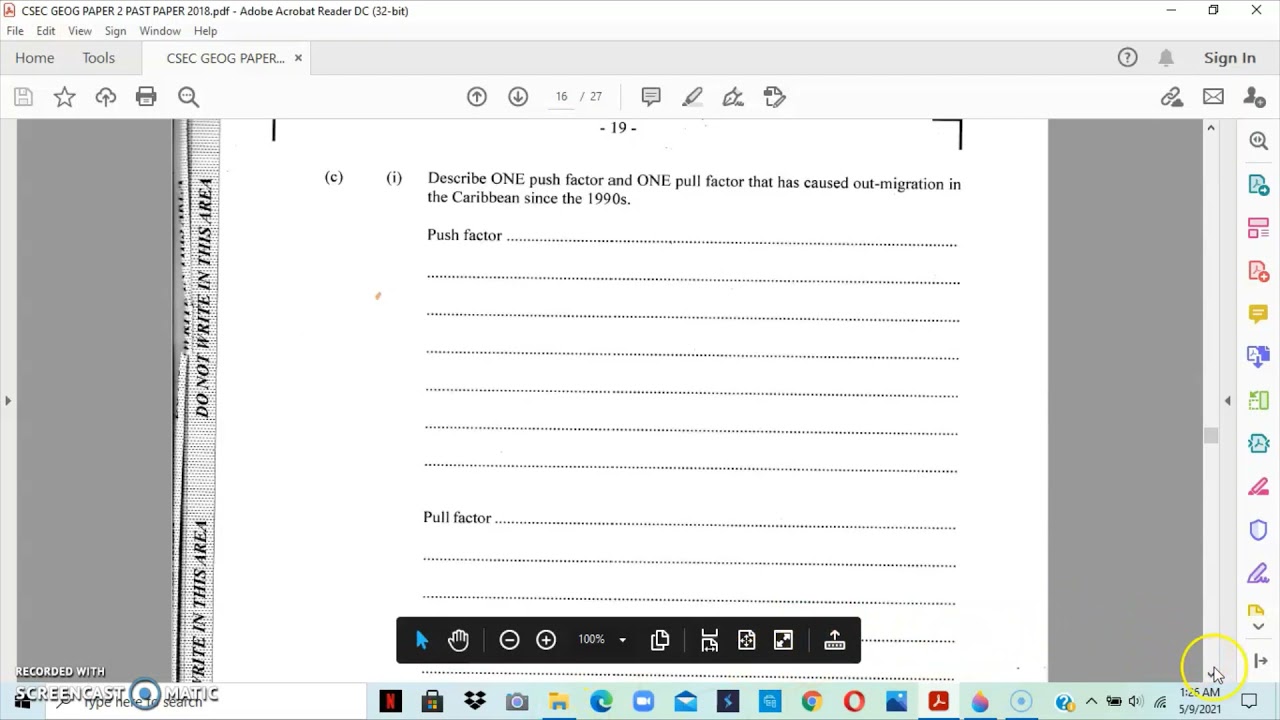Open the search tools icon in the right pane
The height and width of the screenshot is (720, 1280).
tap(1259, 141)
